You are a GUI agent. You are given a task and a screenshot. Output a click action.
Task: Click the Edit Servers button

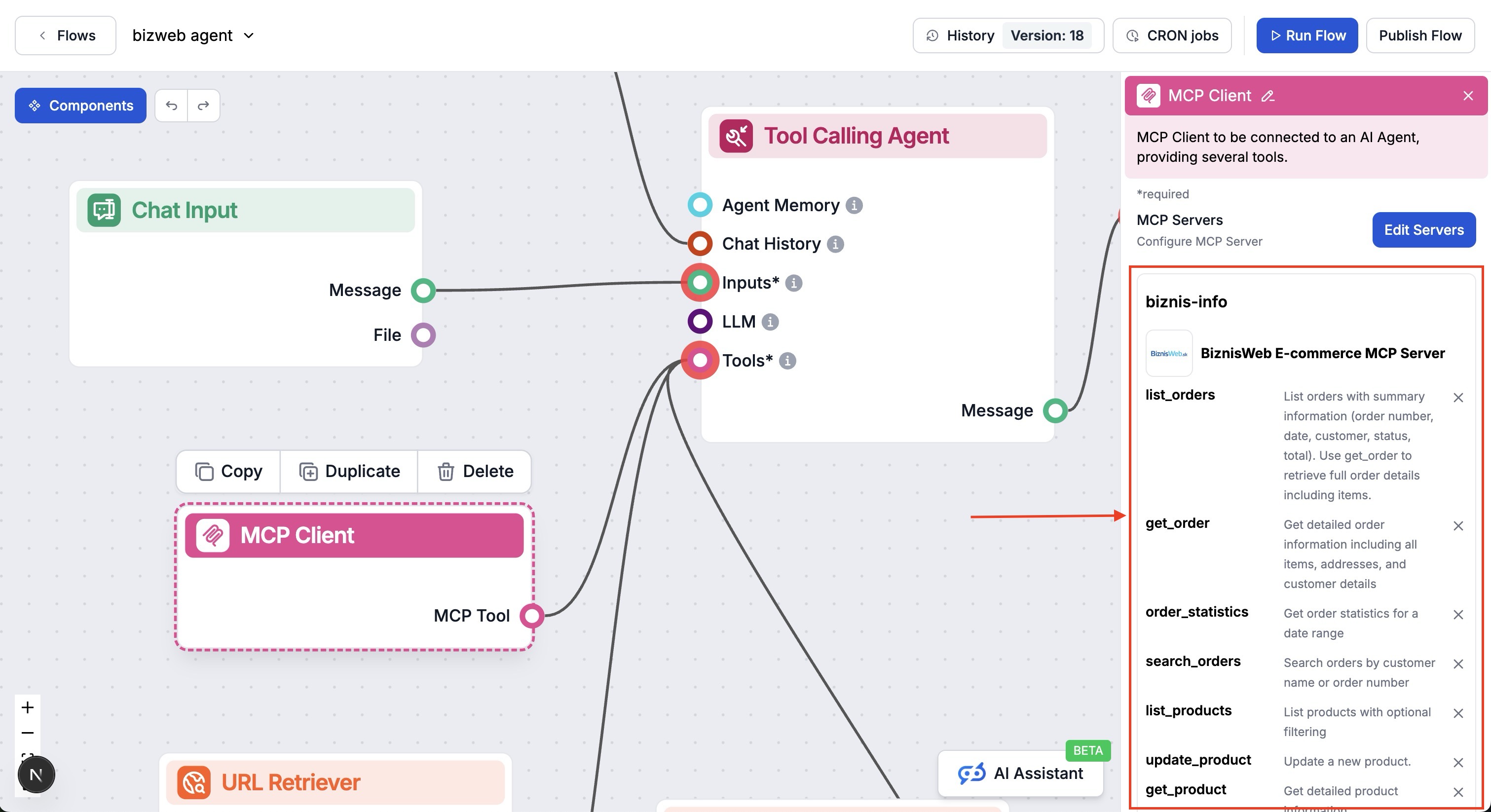(x=1423, y=230)
